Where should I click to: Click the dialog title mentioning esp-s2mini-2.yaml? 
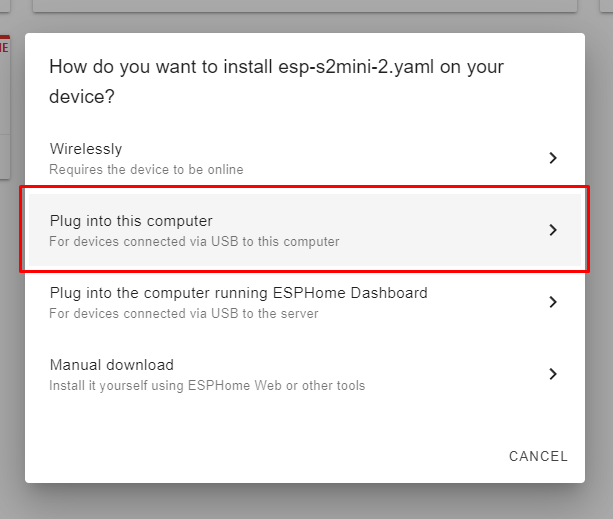pyautogui.click(x=276, y=68)
